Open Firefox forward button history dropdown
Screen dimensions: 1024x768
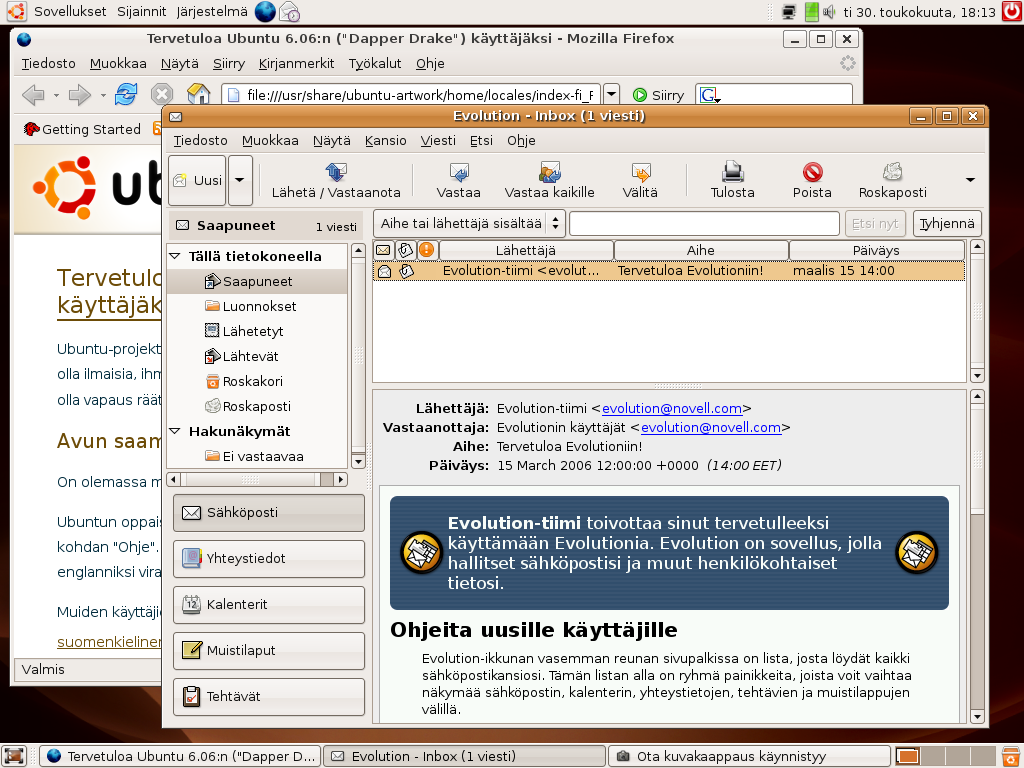click(x=103, y=95)
